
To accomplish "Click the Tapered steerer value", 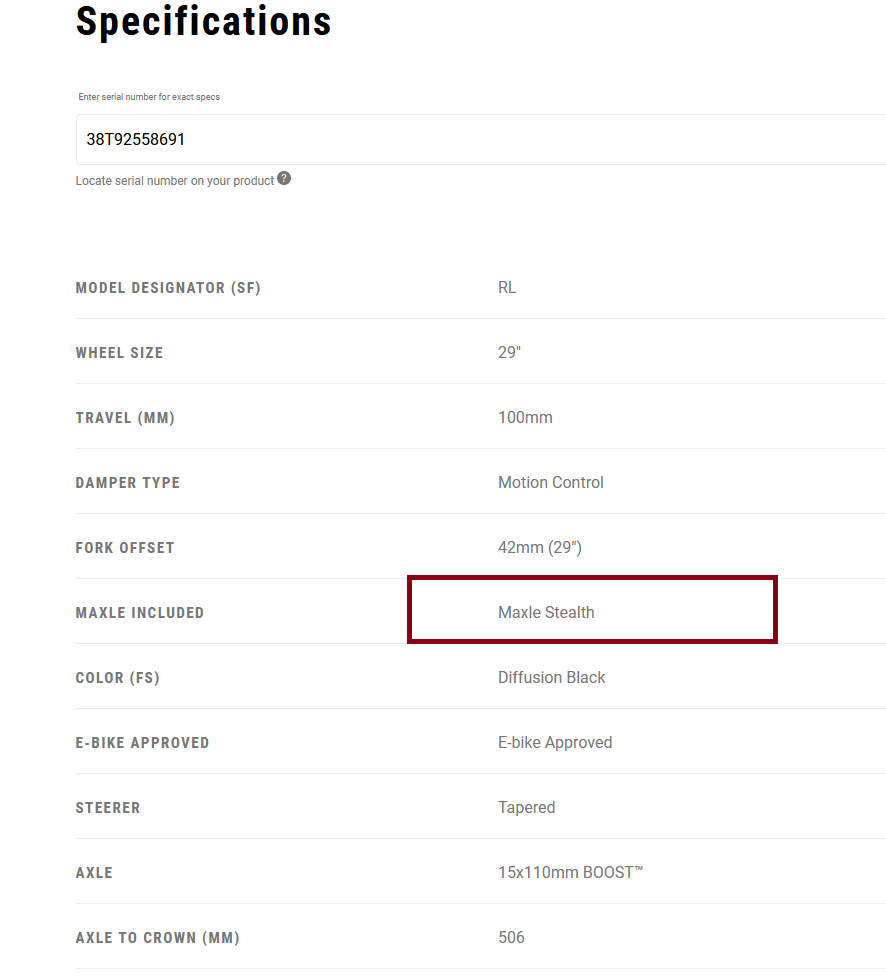I will pyautogui.click(x=526, y=808).
